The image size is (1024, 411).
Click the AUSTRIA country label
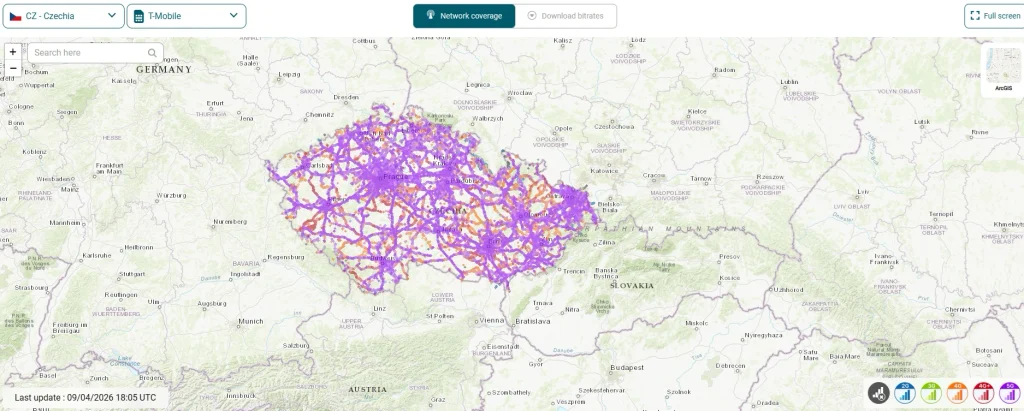[368, 389]
